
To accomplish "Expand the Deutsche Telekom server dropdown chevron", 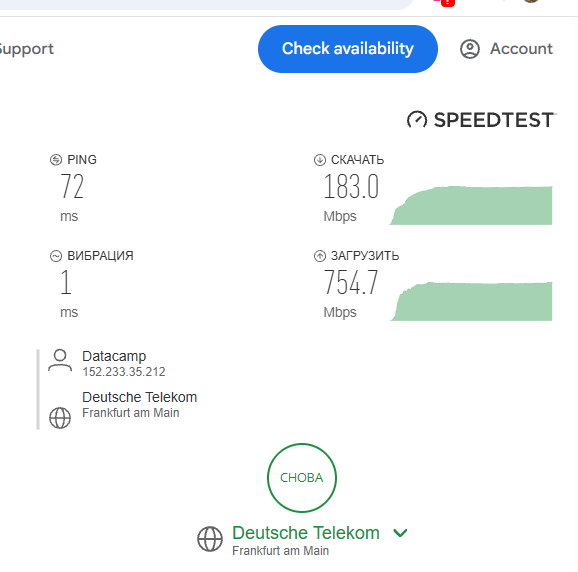I will tap(400, 533).
